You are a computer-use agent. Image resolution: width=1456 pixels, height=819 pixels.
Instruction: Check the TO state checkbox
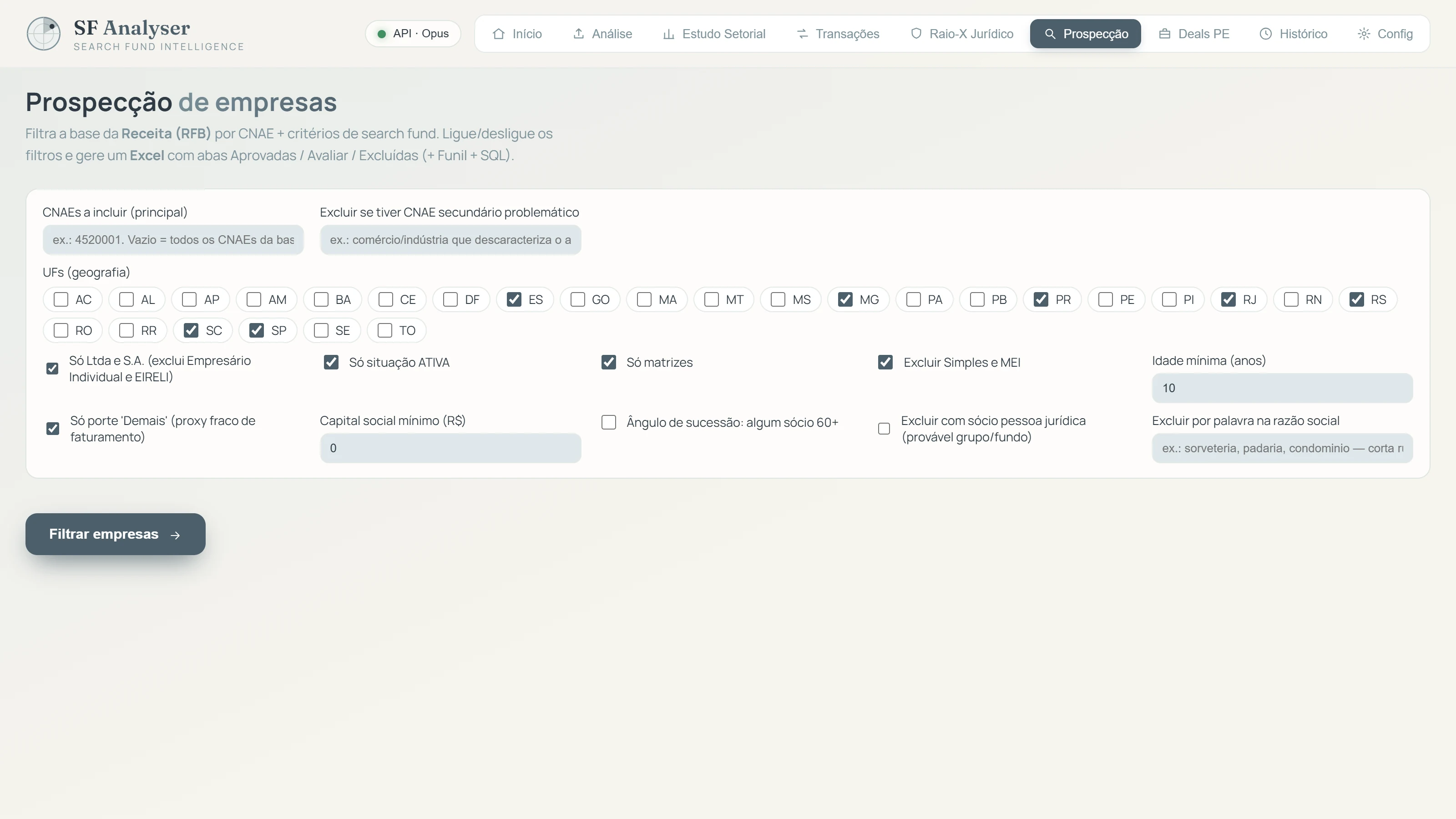(x=385, y=330)
